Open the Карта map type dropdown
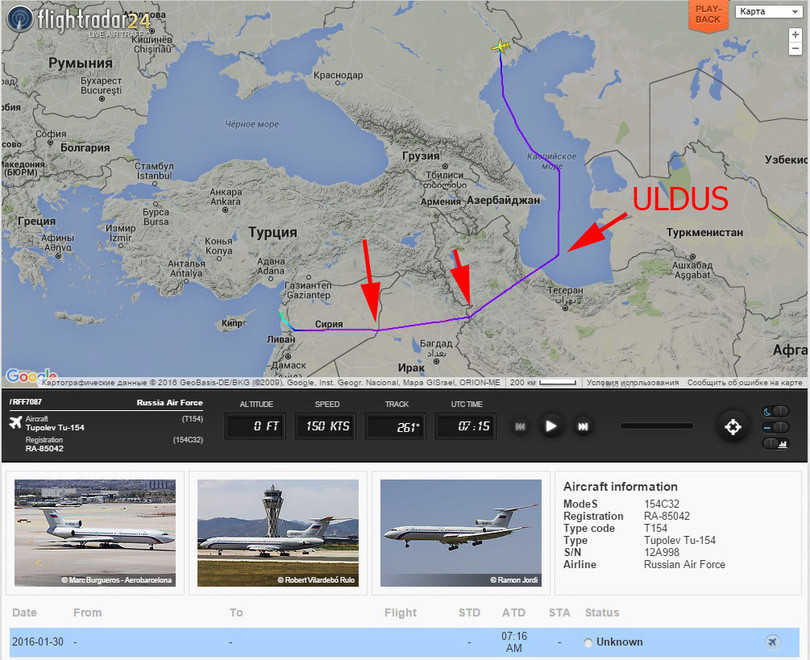The height and width of the screenshot is (660, 810). point(769,11)
